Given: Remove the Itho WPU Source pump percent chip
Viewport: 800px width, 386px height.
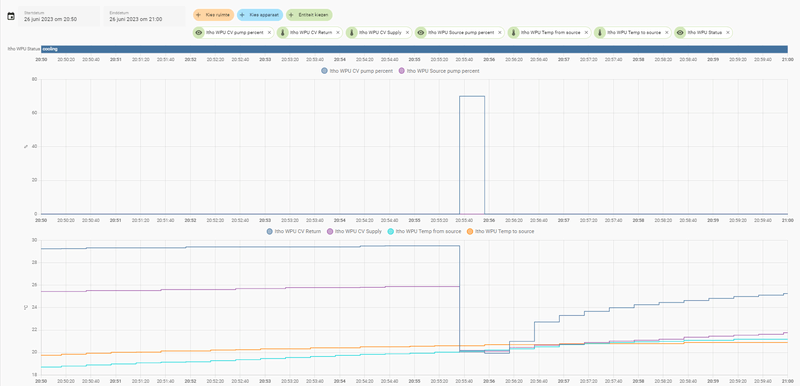Looking at the screenshot, I should tap(500, 33).
